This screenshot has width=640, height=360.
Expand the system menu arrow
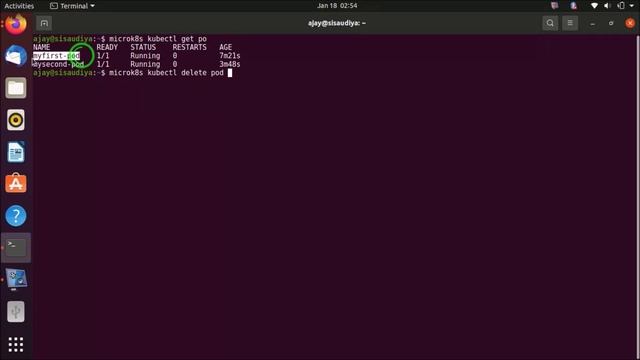tap(632, 6)
